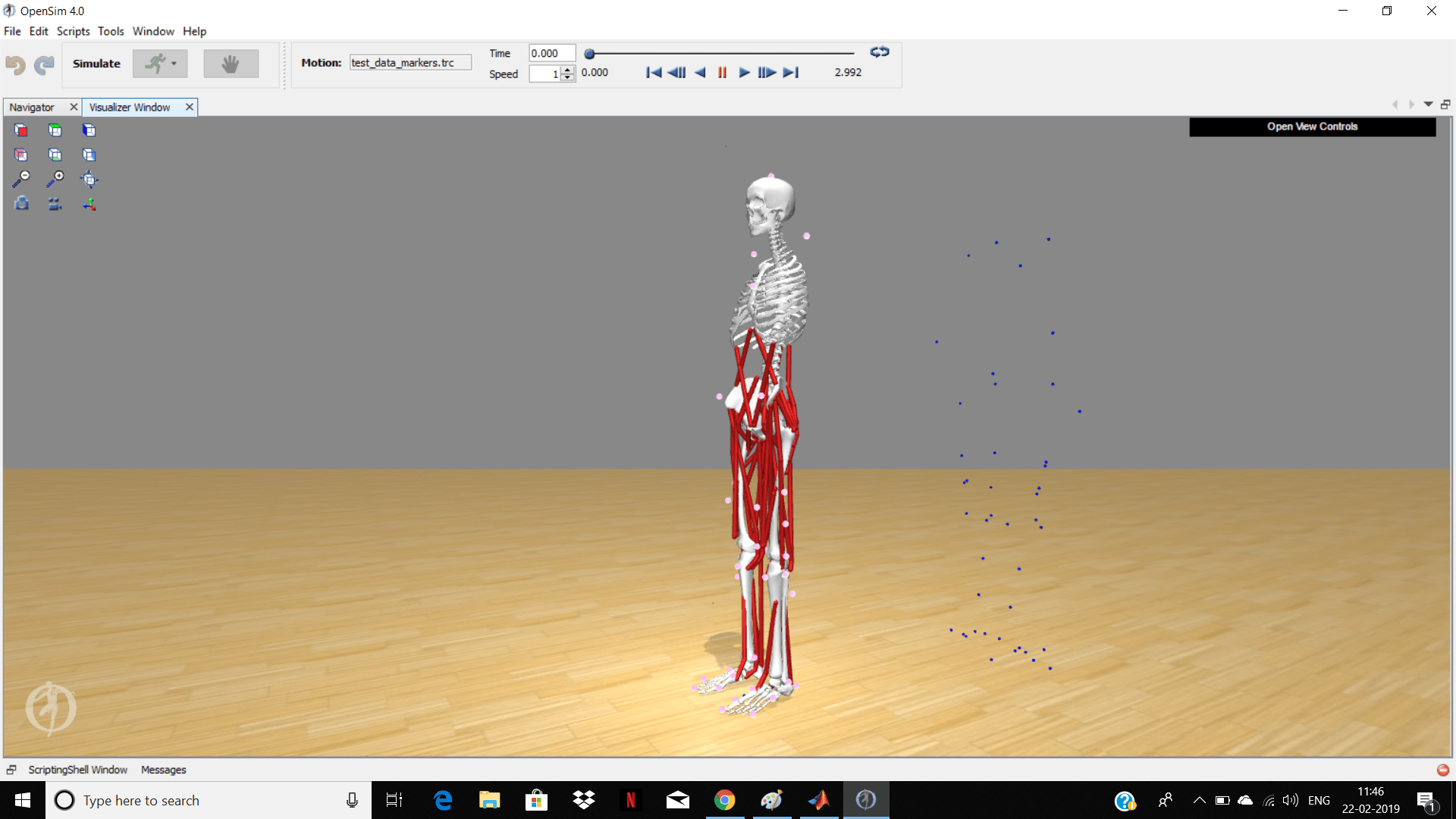1456x819 pixels.
Task: Click the motion time slider handle
Action: [x=589, y=54]
